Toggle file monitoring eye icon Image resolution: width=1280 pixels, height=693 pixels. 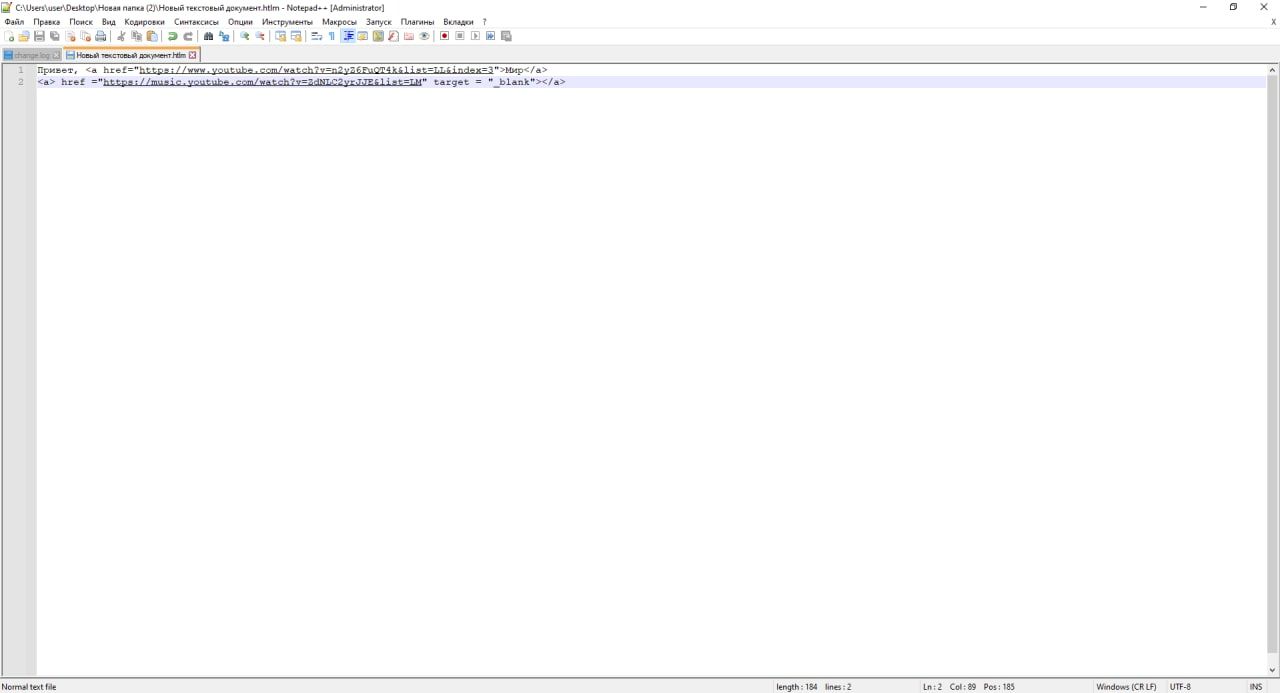(x=424, y=36)
